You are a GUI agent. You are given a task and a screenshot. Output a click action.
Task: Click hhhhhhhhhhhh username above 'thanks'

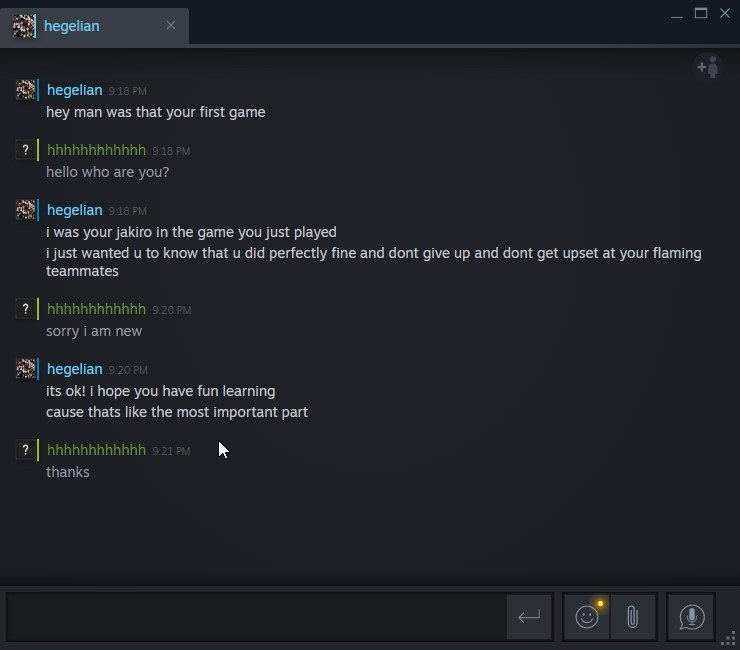click(x=96, y=450)
